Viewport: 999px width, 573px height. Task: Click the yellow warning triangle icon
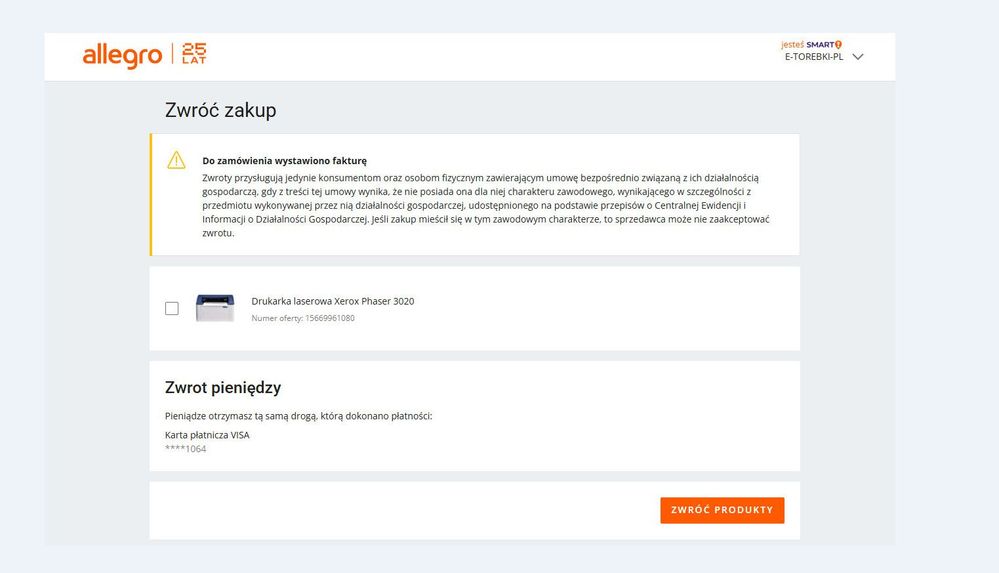pos(177,160)
